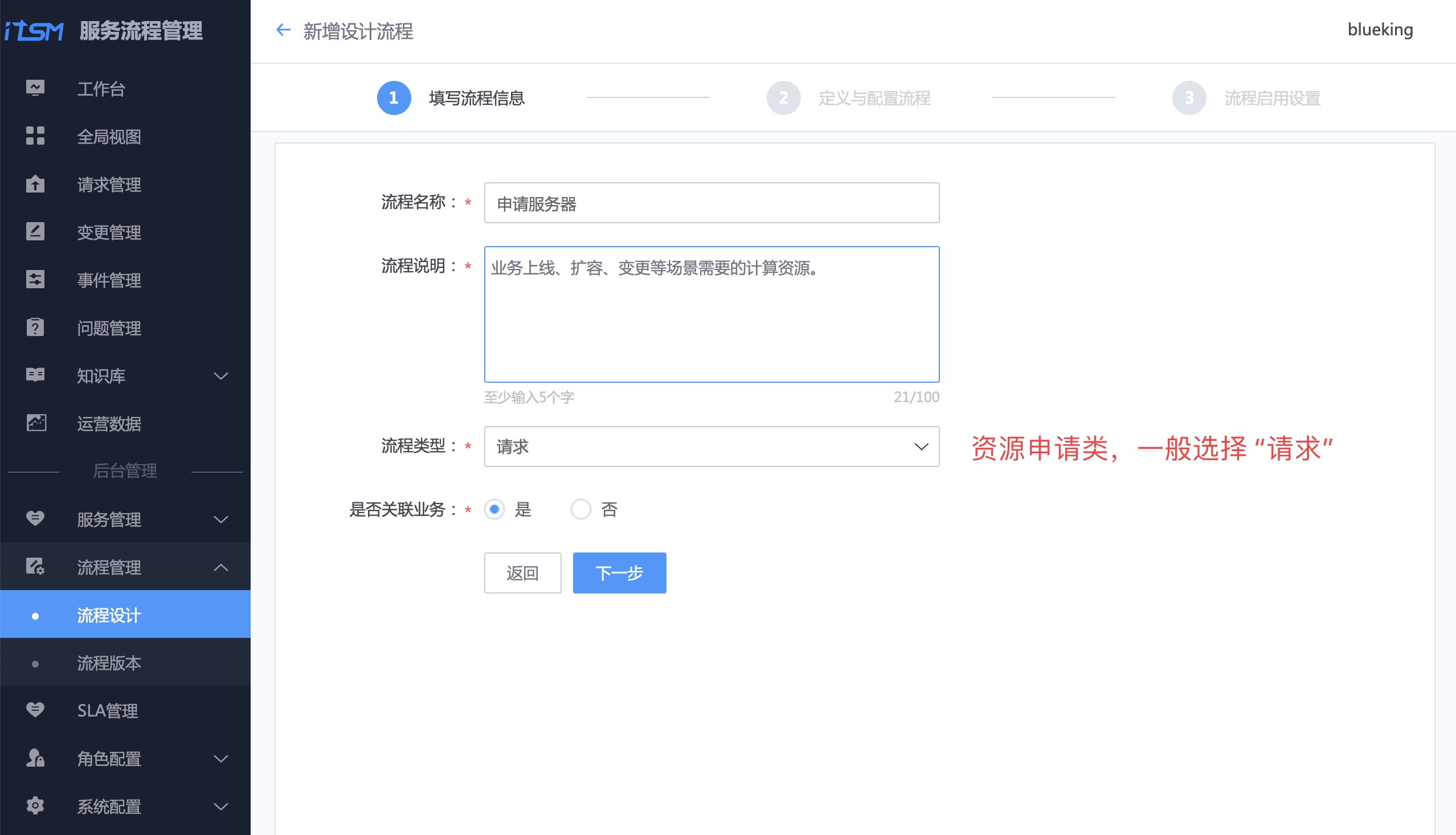Click the 返回 button
Viewport: 1456px width, 835px height.
coord(522,573)
